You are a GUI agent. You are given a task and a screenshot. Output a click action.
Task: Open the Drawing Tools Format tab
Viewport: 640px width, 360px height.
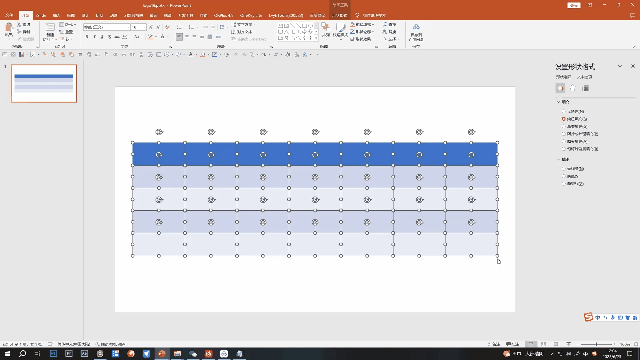click(x=339, y=15)
